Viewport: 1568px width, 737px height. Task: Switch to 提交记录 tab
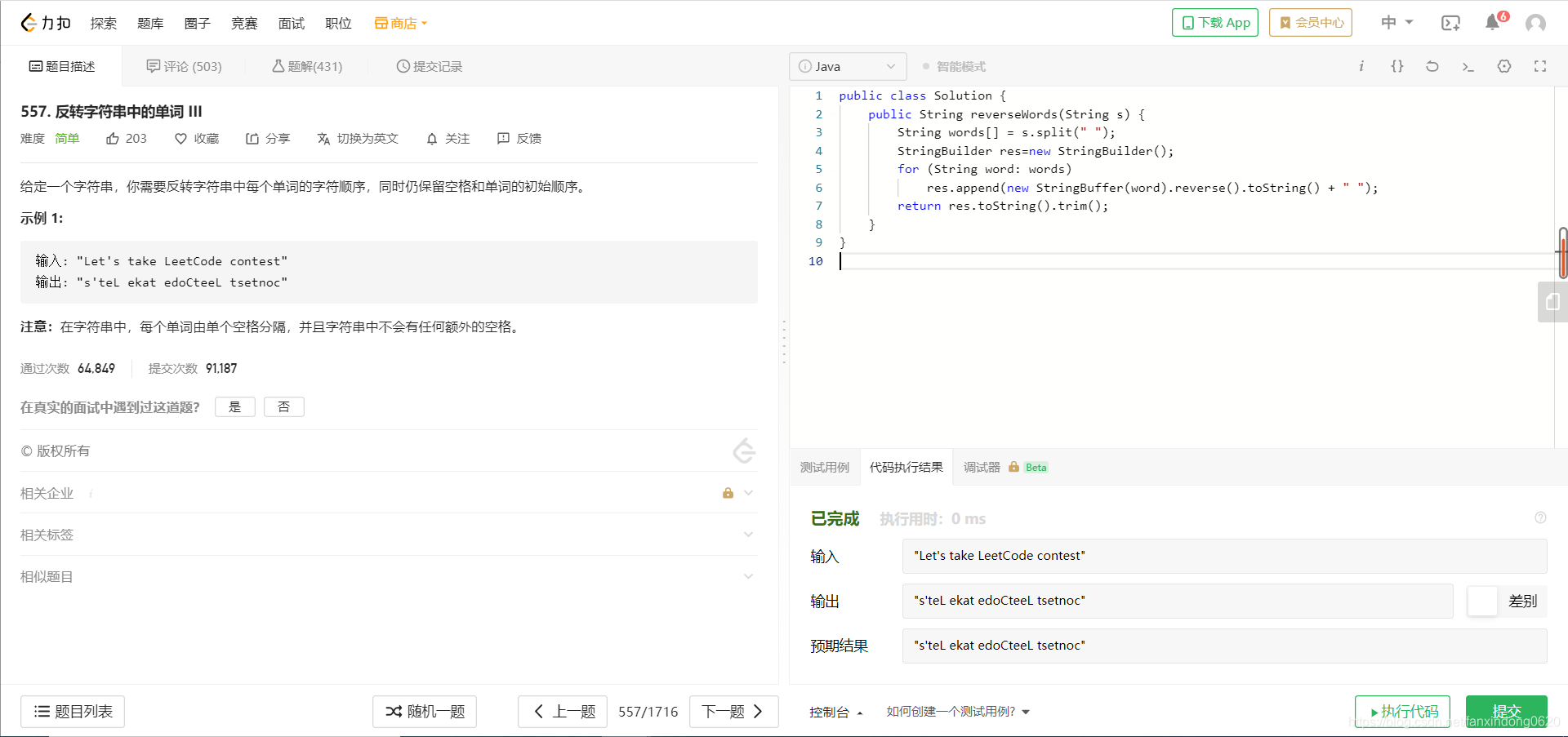pos(430,66)
